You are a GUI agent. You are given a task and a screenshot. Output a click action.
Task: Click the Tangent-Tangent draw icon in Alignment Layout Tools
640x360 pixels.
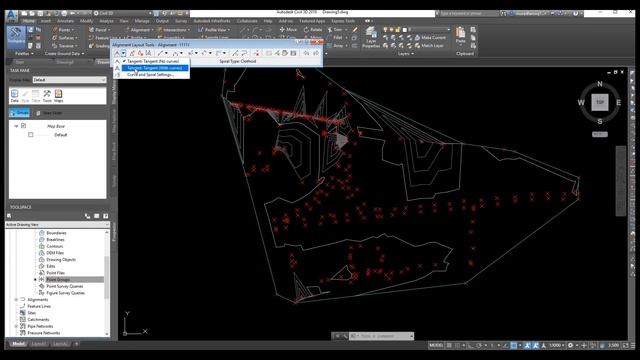[117, 53]
